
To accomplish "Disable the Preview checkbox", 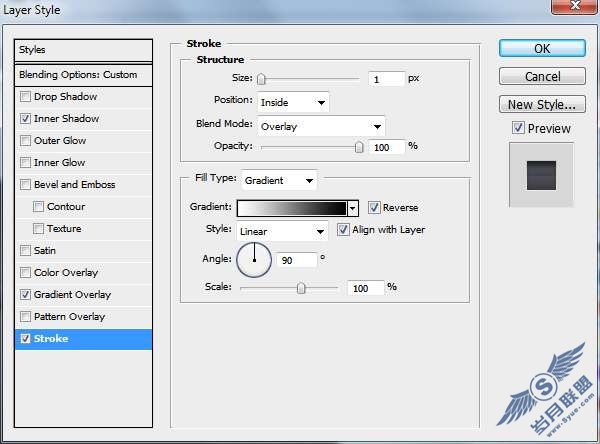I will (518, 128).
